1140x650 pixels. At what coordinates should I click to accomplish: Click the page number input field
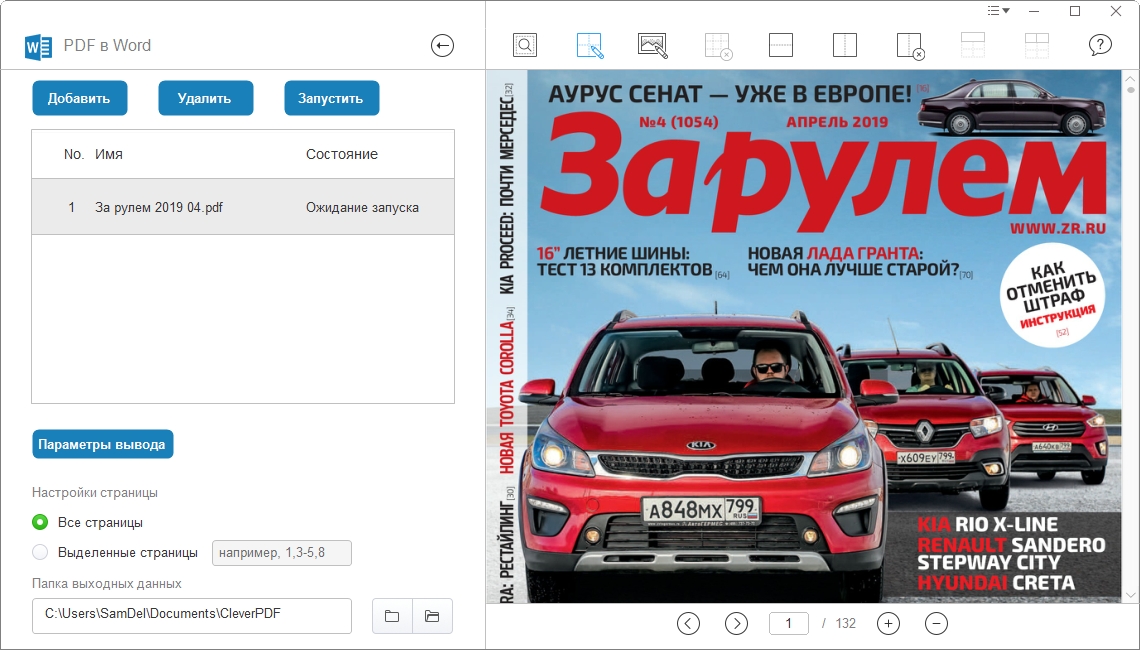pyautogui.click(x=789, y=623)
